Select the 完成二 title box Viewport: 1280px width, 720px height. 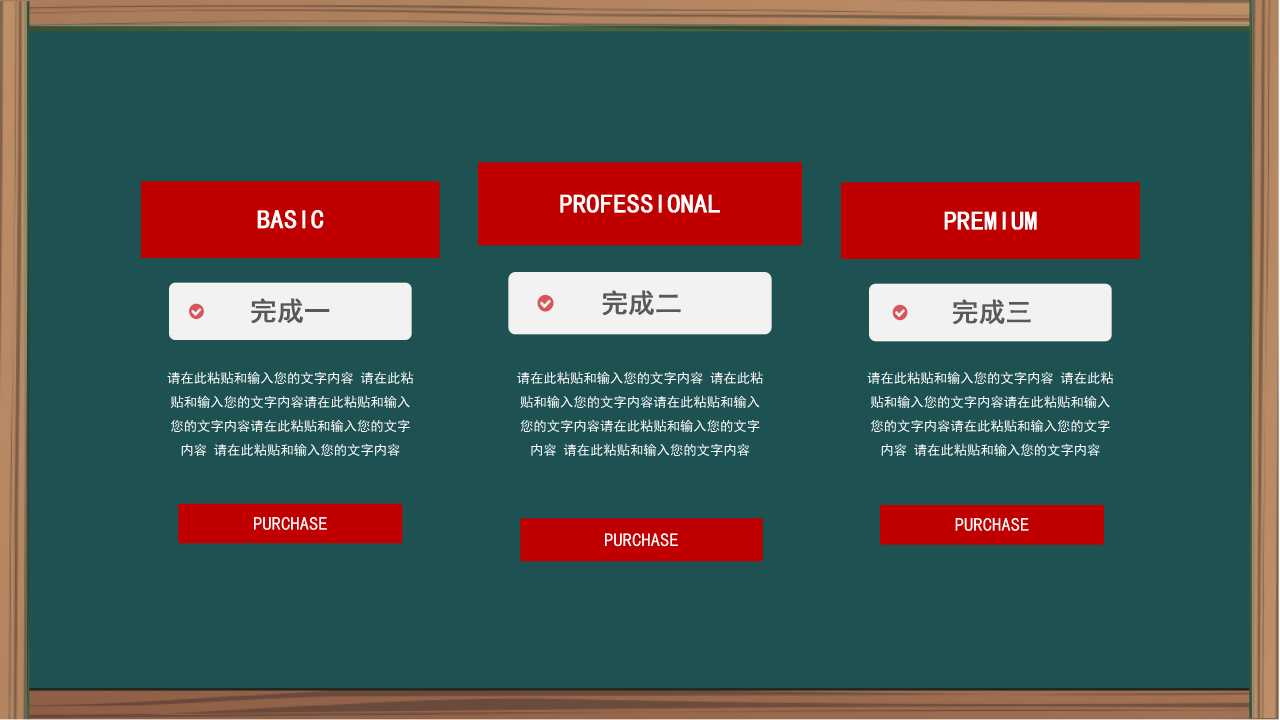coord(640,303)
